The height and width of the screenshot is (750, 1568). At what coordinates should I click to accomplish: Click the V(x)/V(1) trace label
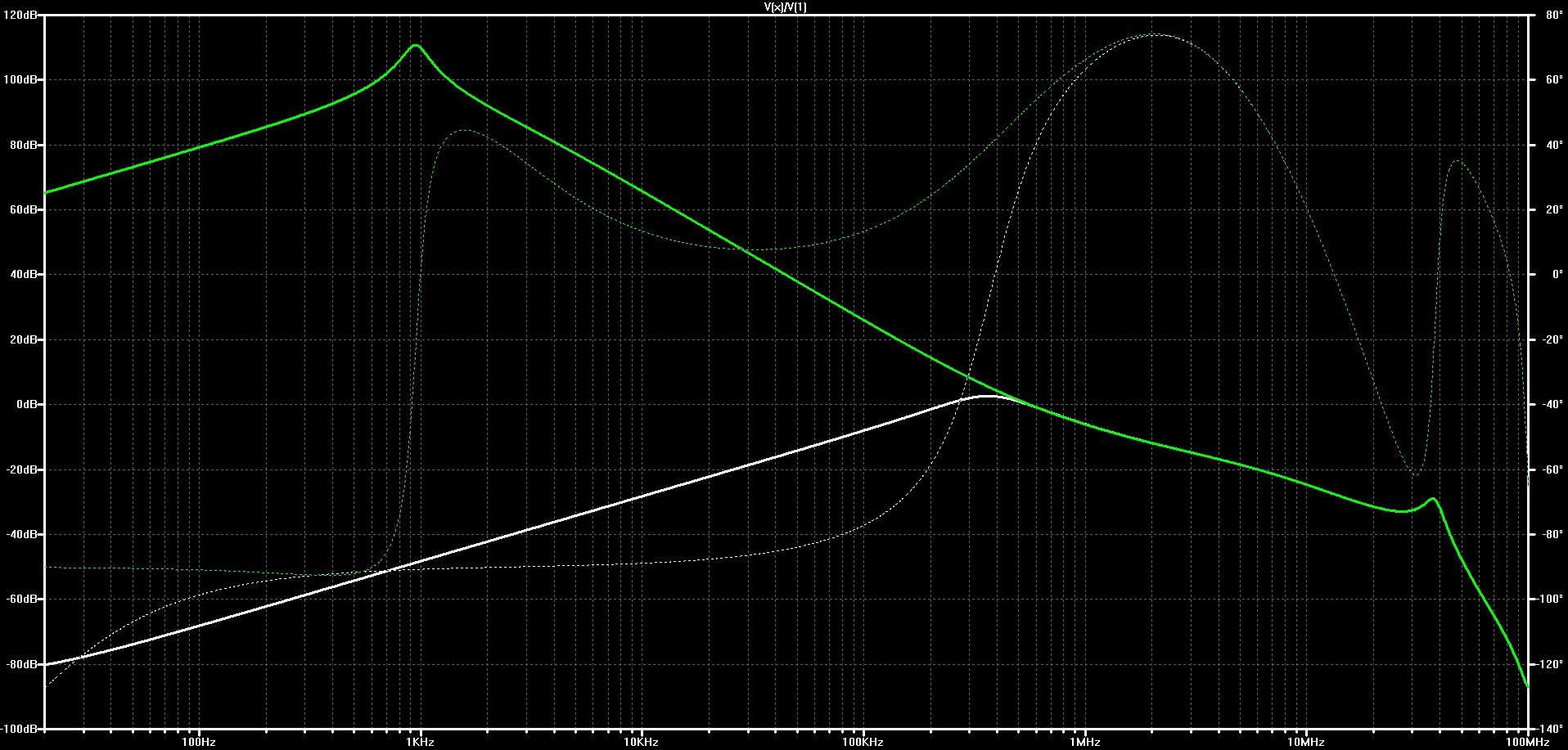785,7
